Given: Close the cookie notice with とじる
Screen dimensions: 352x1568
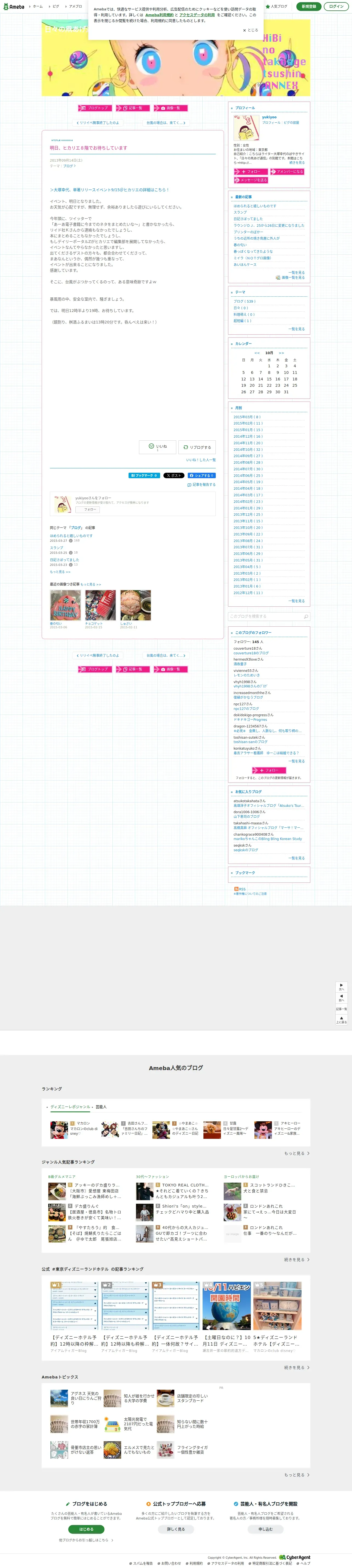Looking at the screenshot, I should click(x=251, y=30).
